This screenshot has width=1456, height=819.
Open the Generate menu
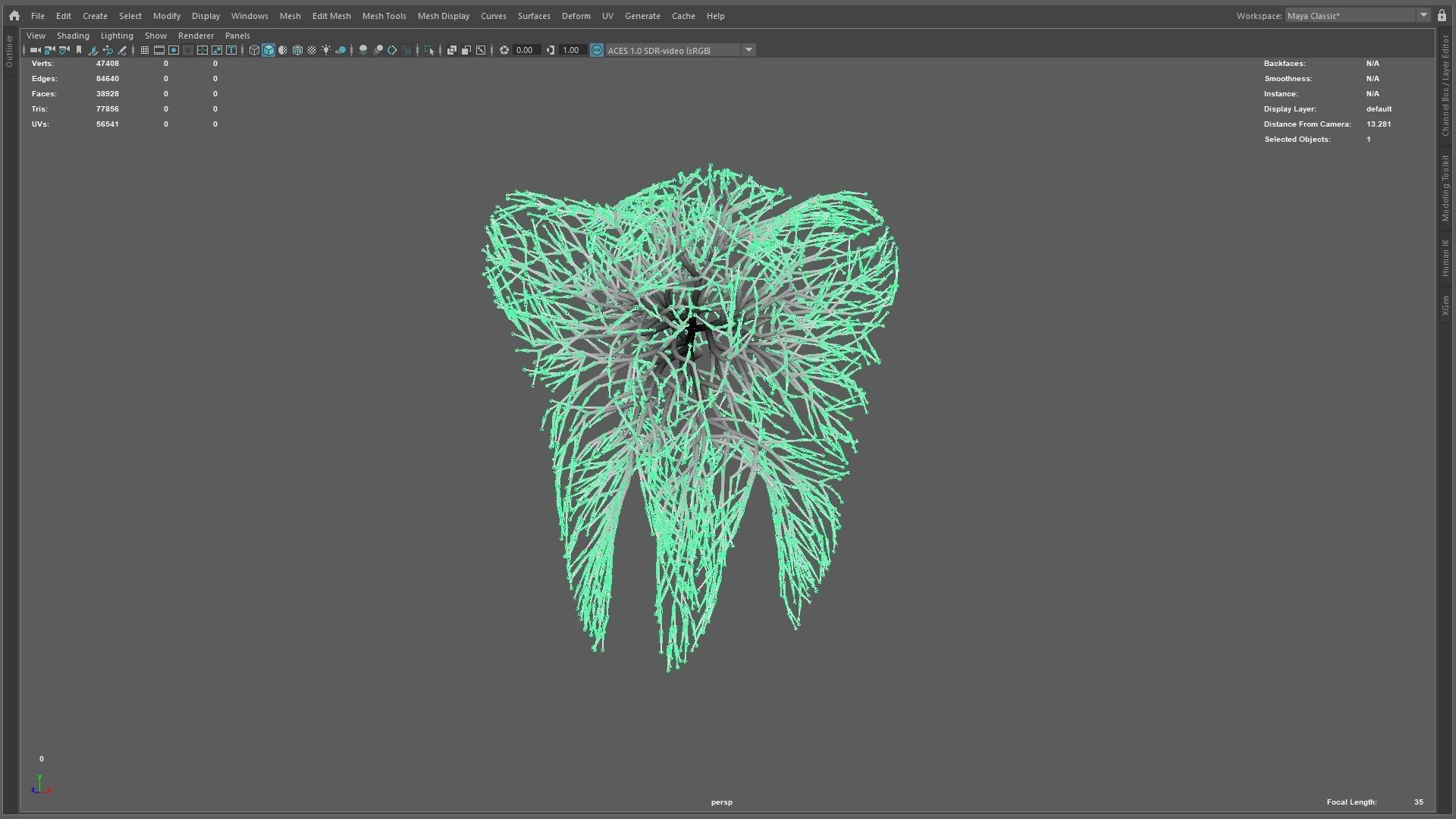(x=642, y=16)
